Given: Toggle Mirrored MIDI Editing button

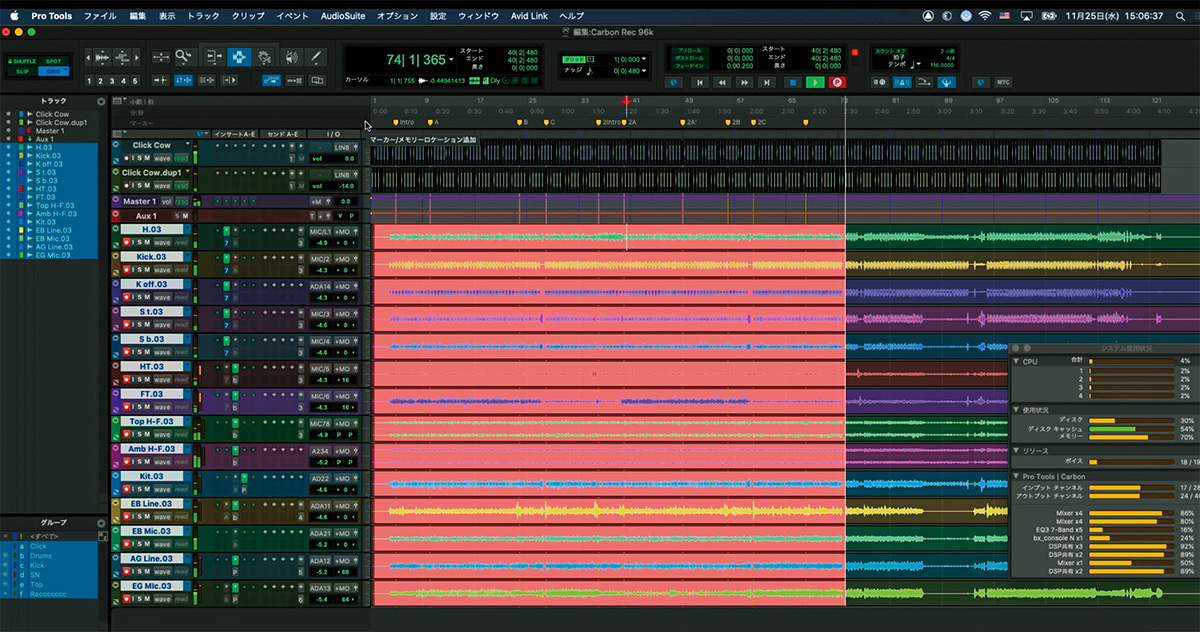Looking at the screenshot, I should [293, 81].
